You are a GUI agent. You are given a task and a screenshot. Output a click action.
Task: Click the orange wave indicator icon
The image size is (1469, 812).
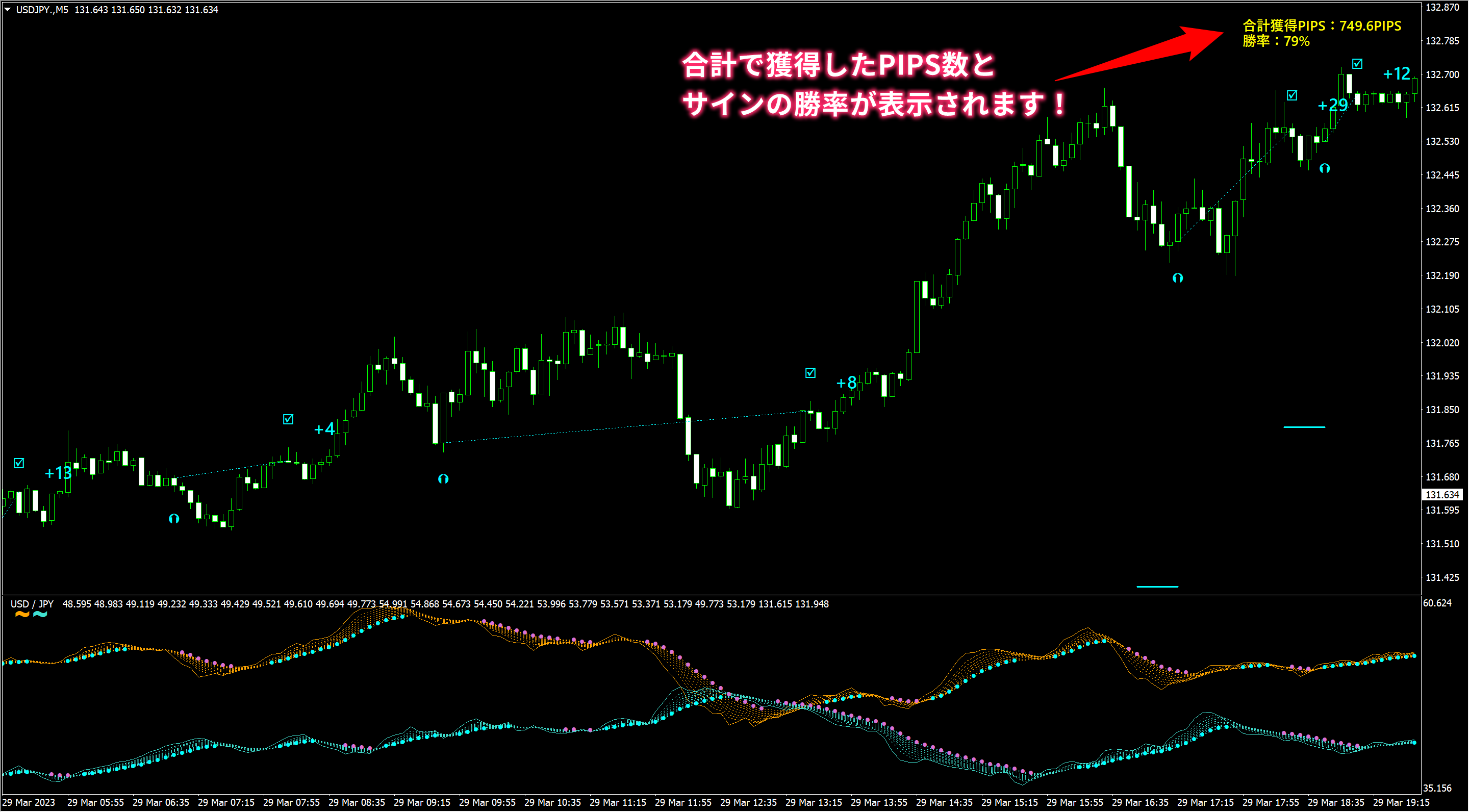pos(22,615)
